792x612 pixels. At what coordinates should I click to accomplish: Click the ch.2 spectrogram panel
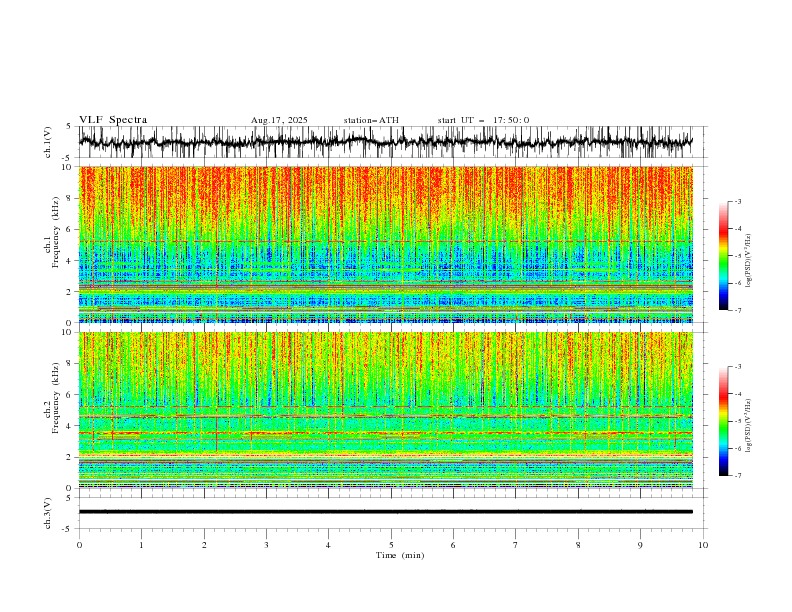coord(386,410)
